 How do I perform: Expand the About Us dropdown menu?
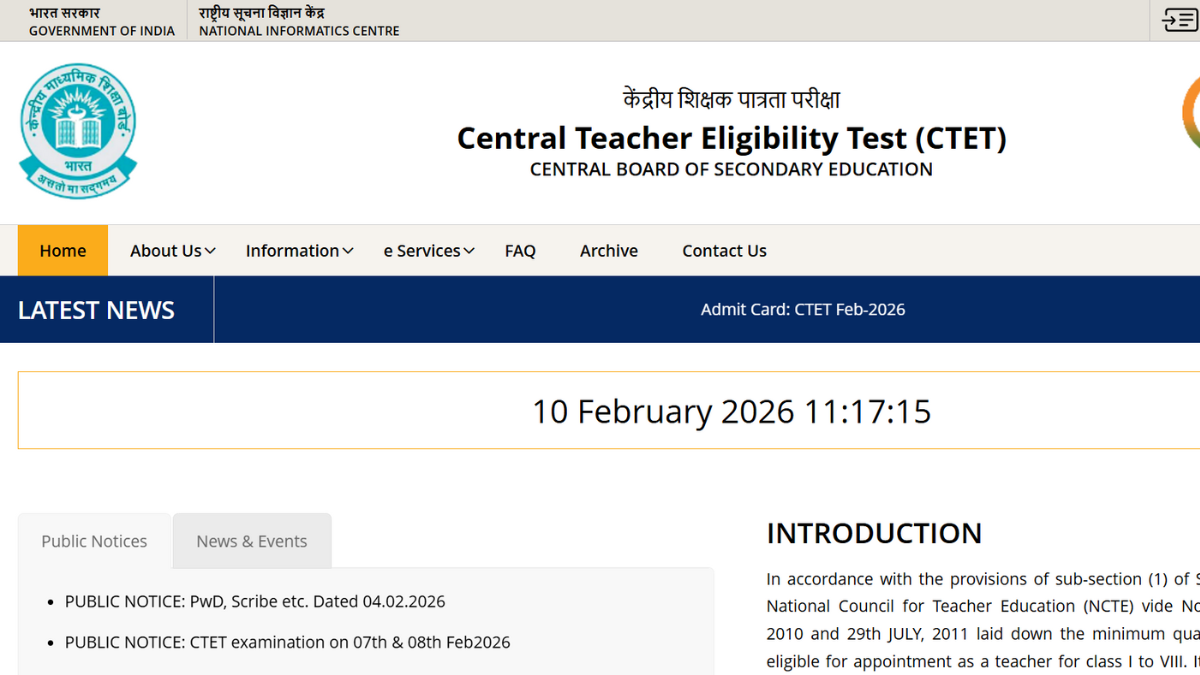click(x=172, y=251)
